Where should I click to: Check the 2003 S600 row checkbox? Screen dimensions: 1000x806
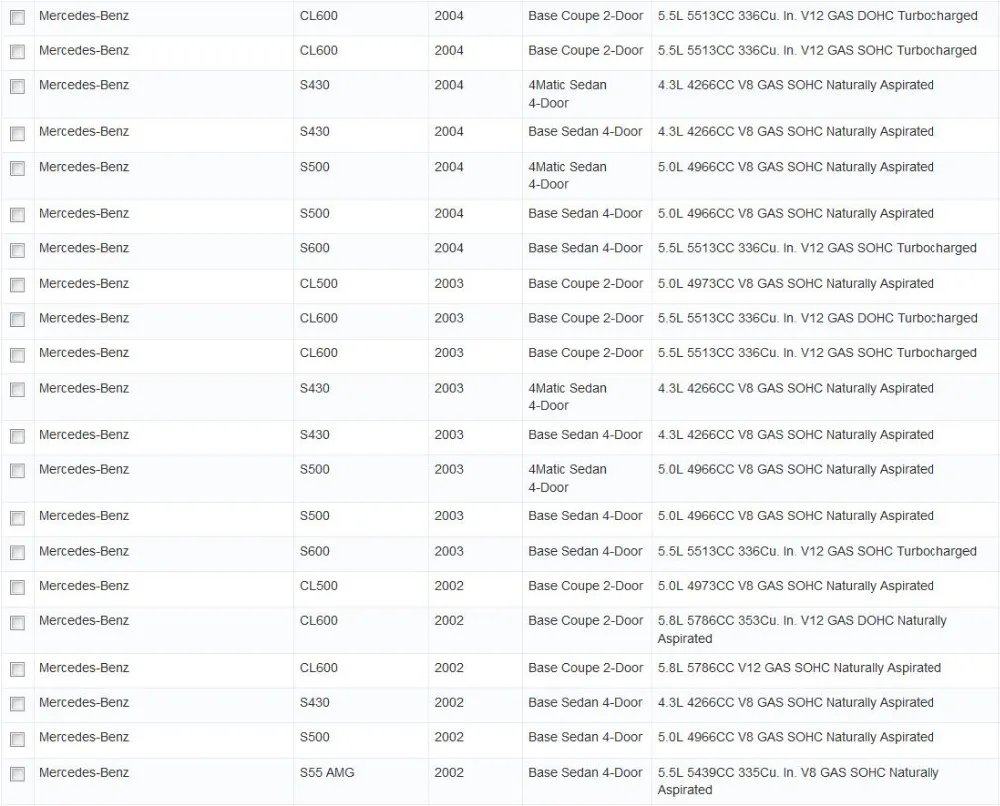(18, 553)
